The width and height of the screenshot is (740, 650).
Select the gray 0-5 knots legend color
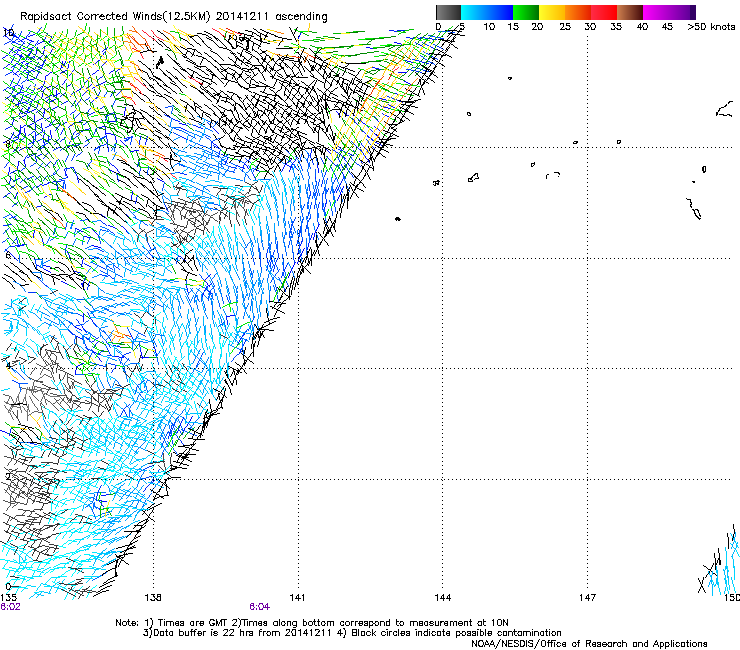coord(448,12)
